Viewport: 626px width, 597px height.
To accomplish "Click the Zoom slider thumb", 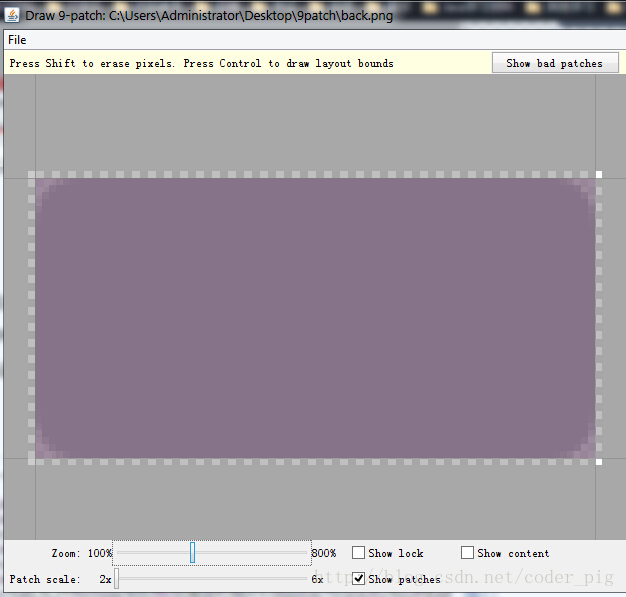I will tap(192, 553).
